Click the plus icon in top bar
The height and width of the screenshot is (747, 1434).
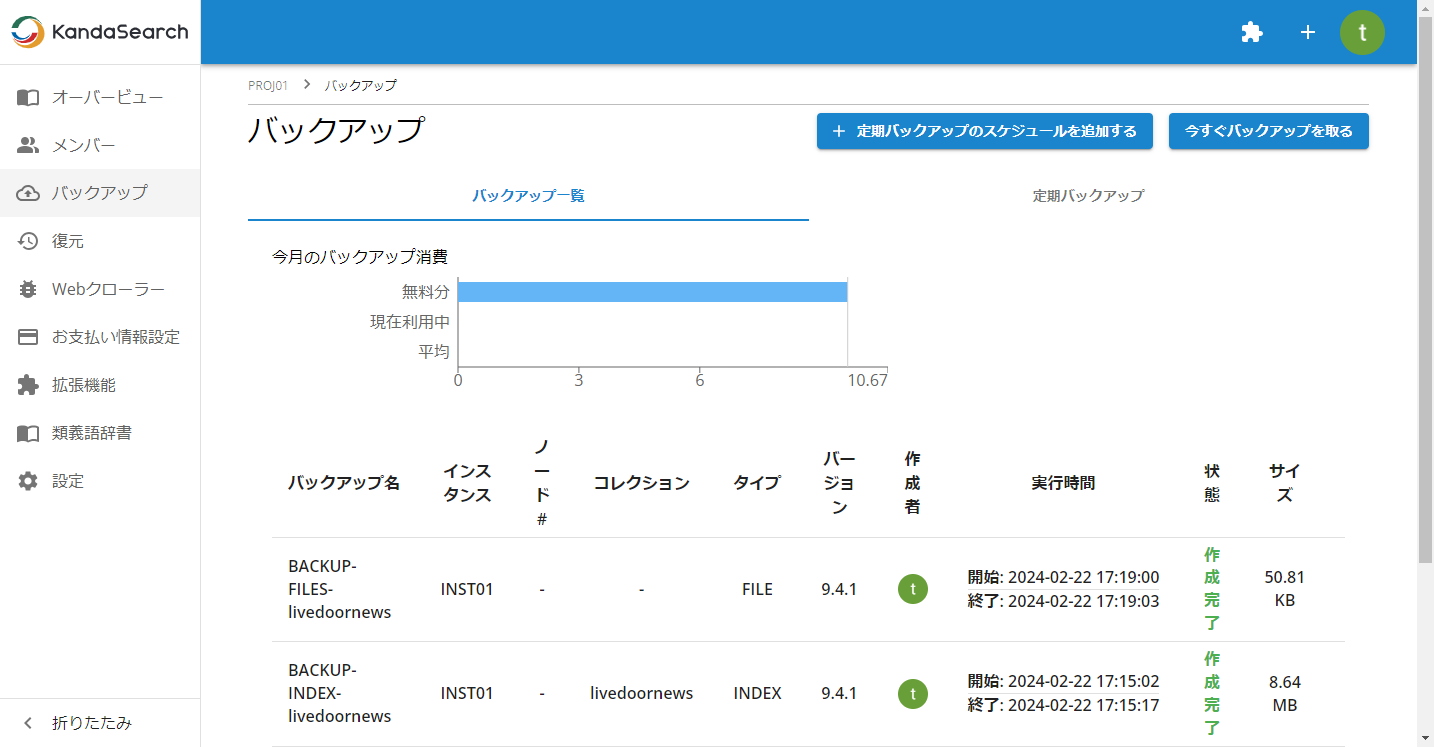pyautogui.click(x=1307, y=32)
